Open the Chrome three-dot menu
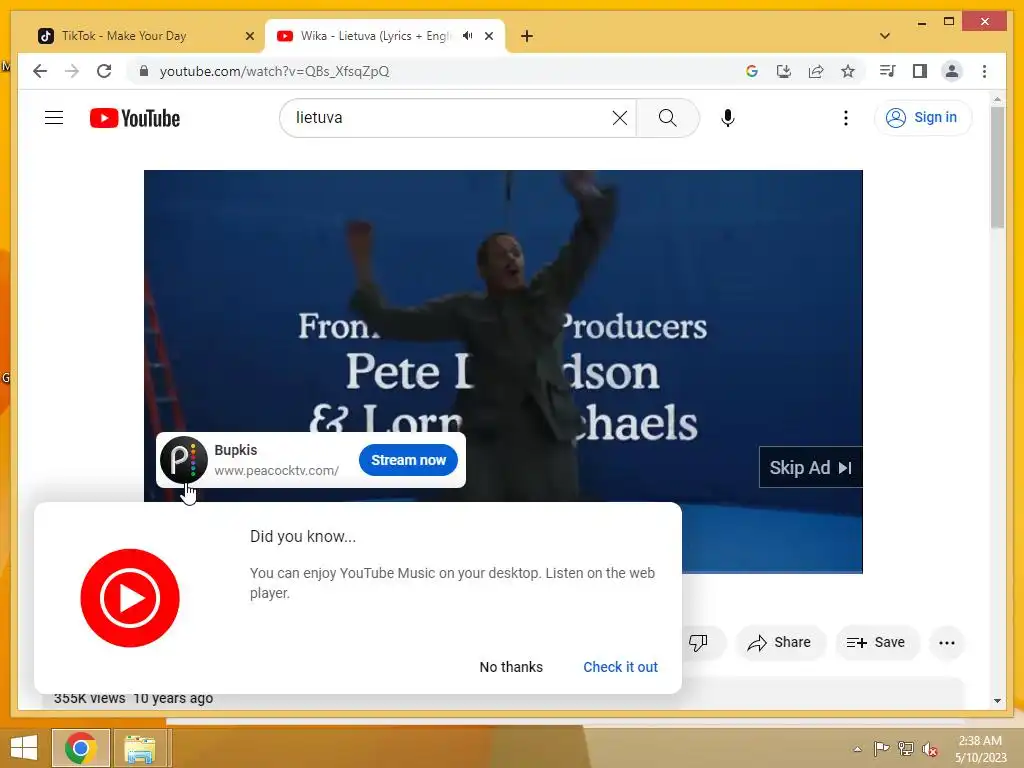The image size is (1024, 768). (x=984, y=71)
